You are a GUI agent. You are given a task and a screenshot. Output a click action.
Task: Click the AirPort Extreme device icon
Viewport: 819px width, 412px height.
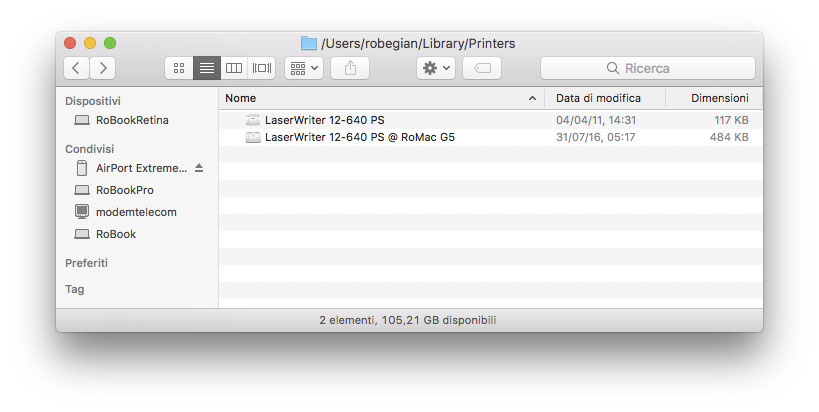point(82,168)
